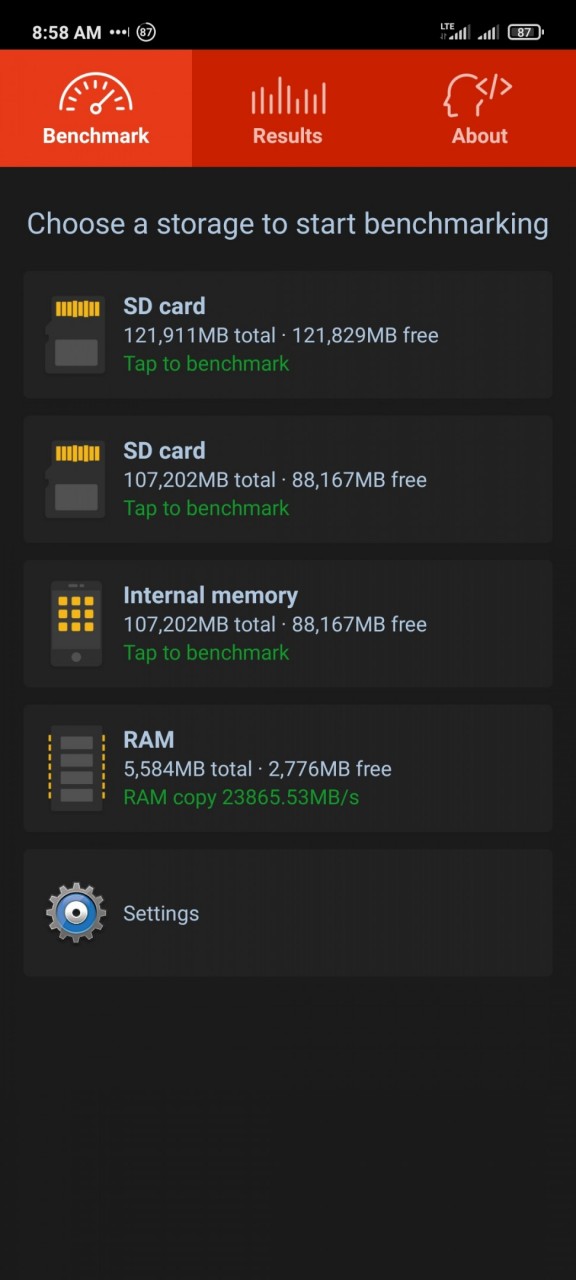
Task: Tap the About head-with-code icon
Action: tap(479, 95)
